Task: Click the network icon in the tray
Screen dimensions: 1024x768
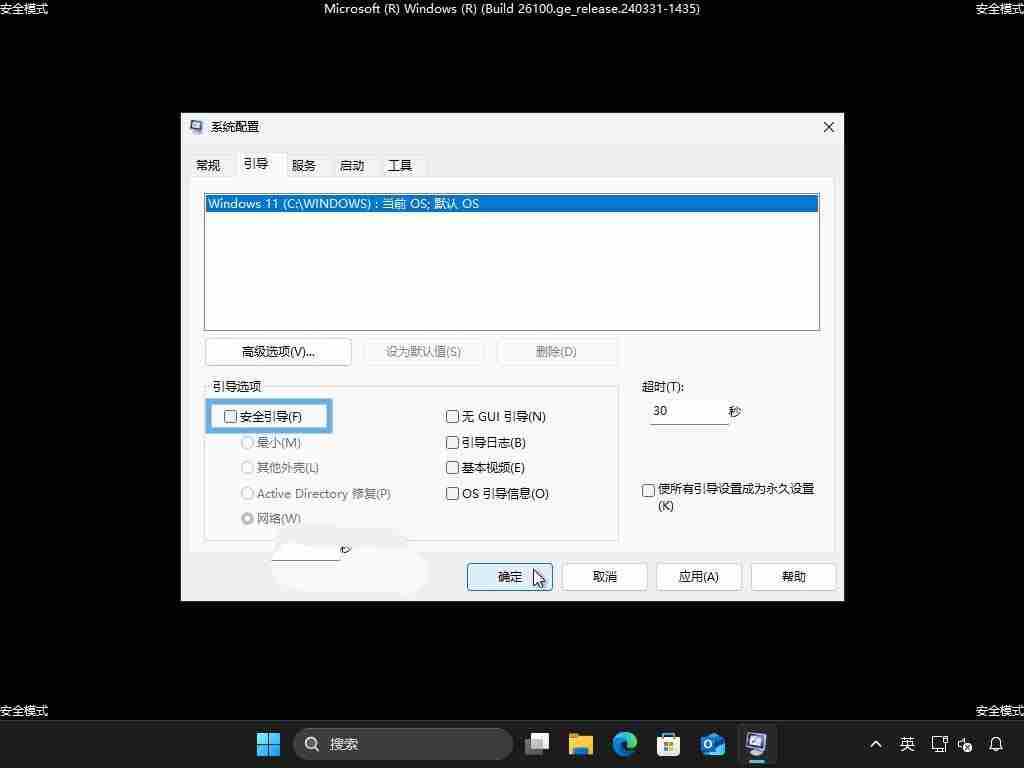Action: [x=938, y=744]
